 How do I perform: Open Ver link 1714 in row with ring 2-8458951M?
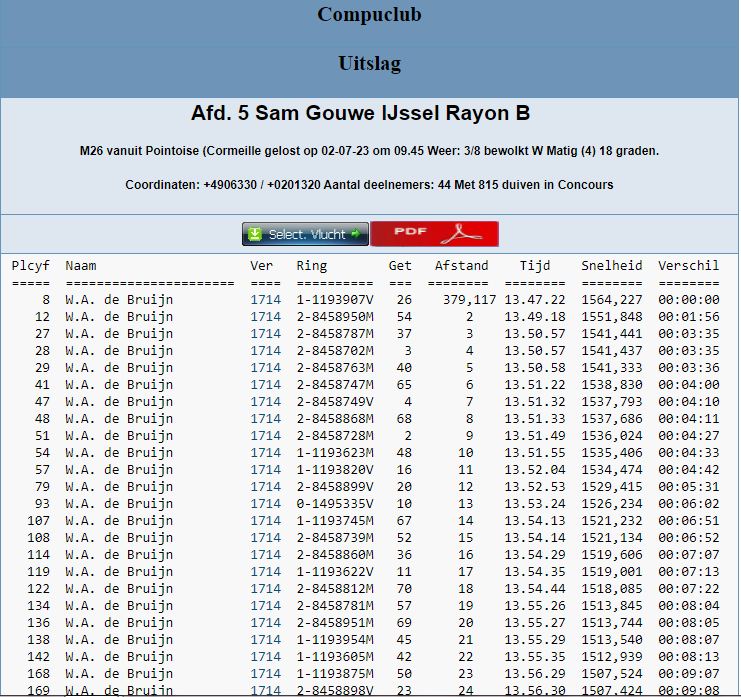265,623
